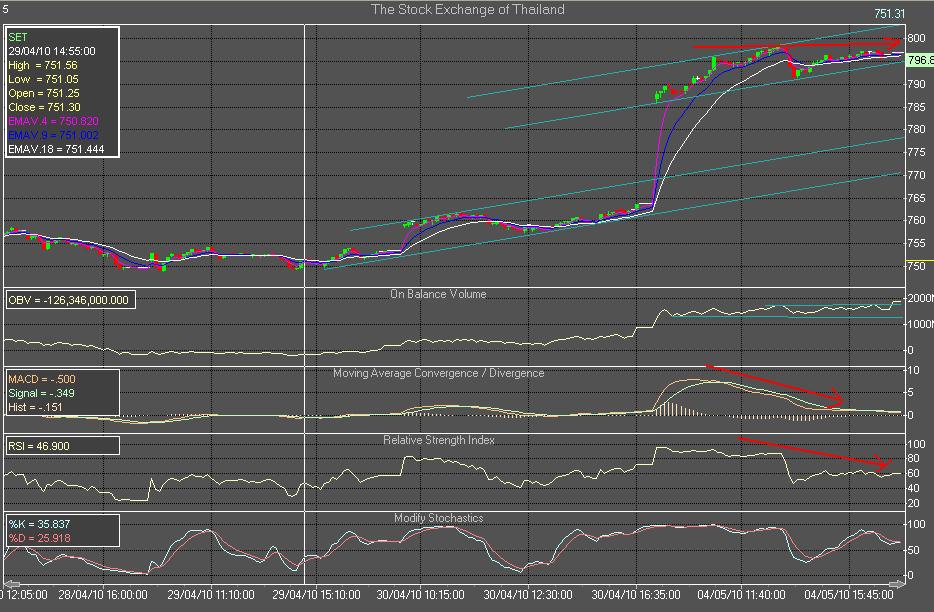Click the chart title The Stock Exchange of Thailand
The image size is (934, 612).
(468, 10)
